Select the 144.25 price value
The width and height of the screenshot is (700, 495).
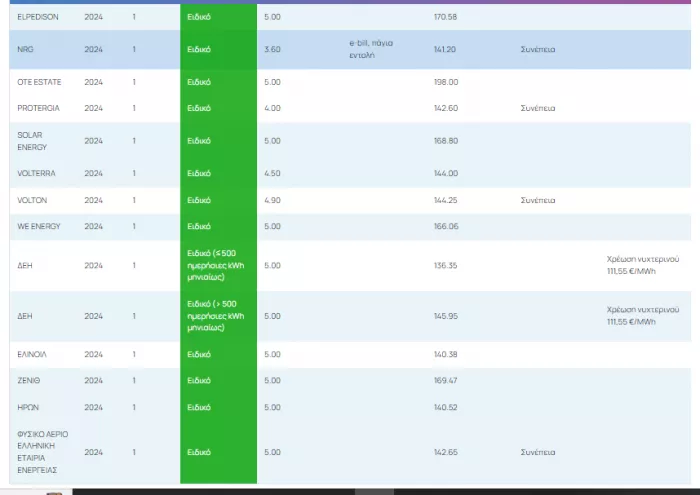coord(446,200)
